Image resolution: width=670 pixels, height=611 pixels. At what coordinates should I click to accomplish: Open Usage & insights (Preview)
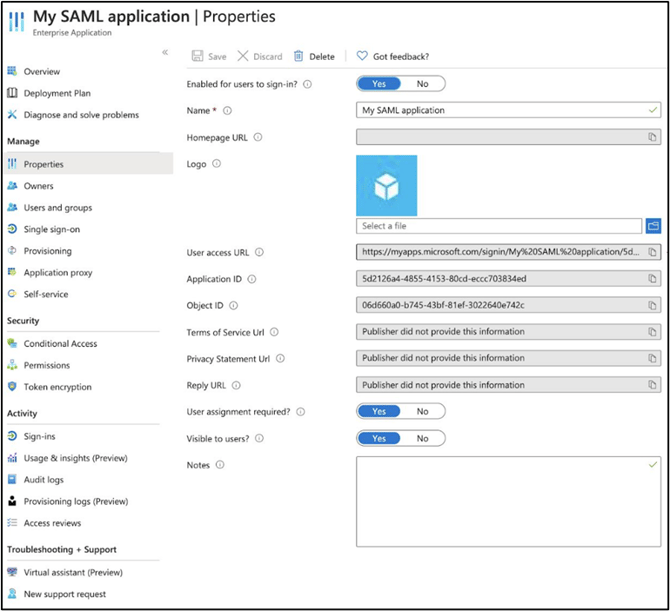click(75, 458)
